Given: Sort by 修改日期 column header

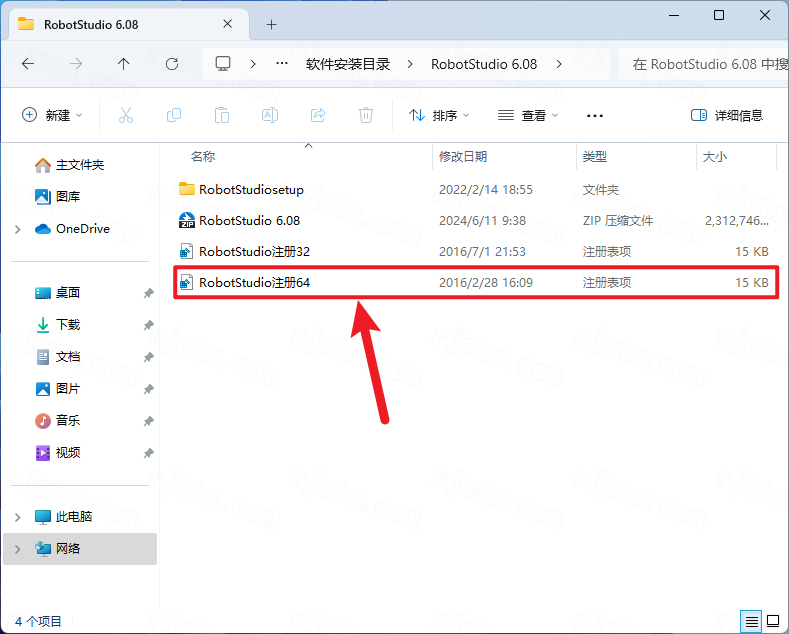Looking at the screenshot, I should [463, 156].
